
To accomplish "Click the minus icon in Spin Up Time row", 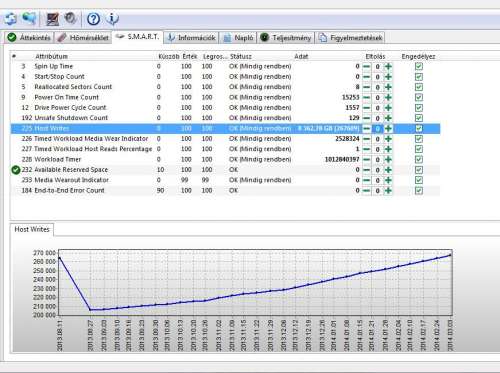I will [366, 67].
